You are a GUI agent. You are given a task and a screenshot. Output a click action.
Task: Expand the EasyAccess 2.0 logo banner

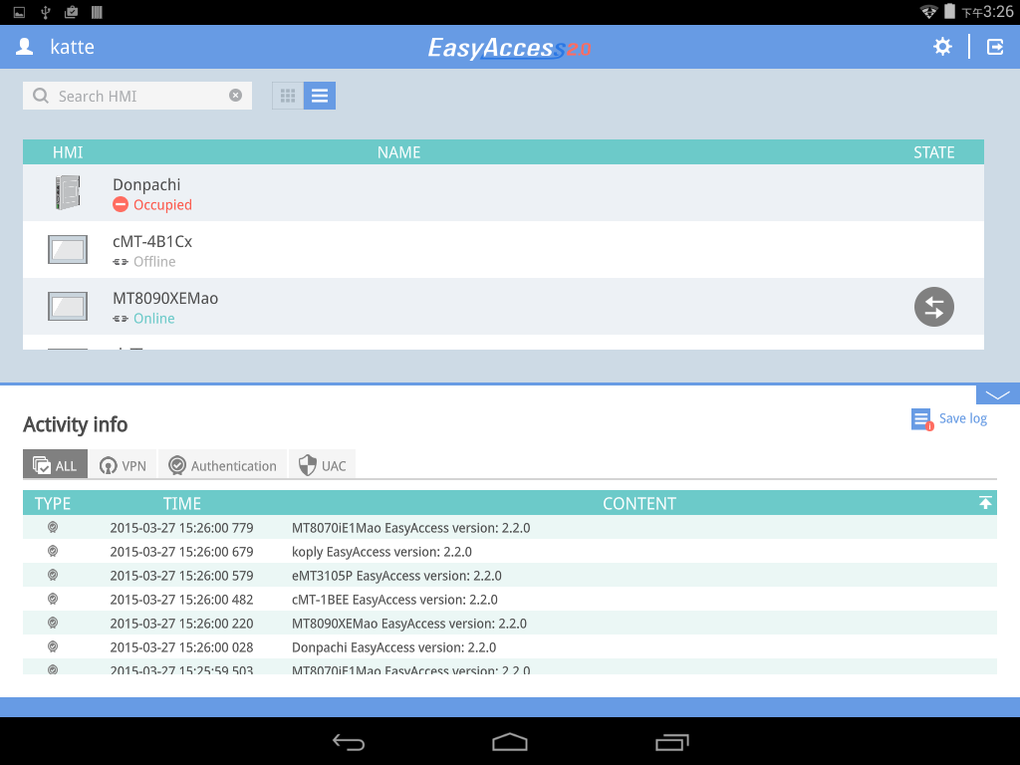coord(508,46)
